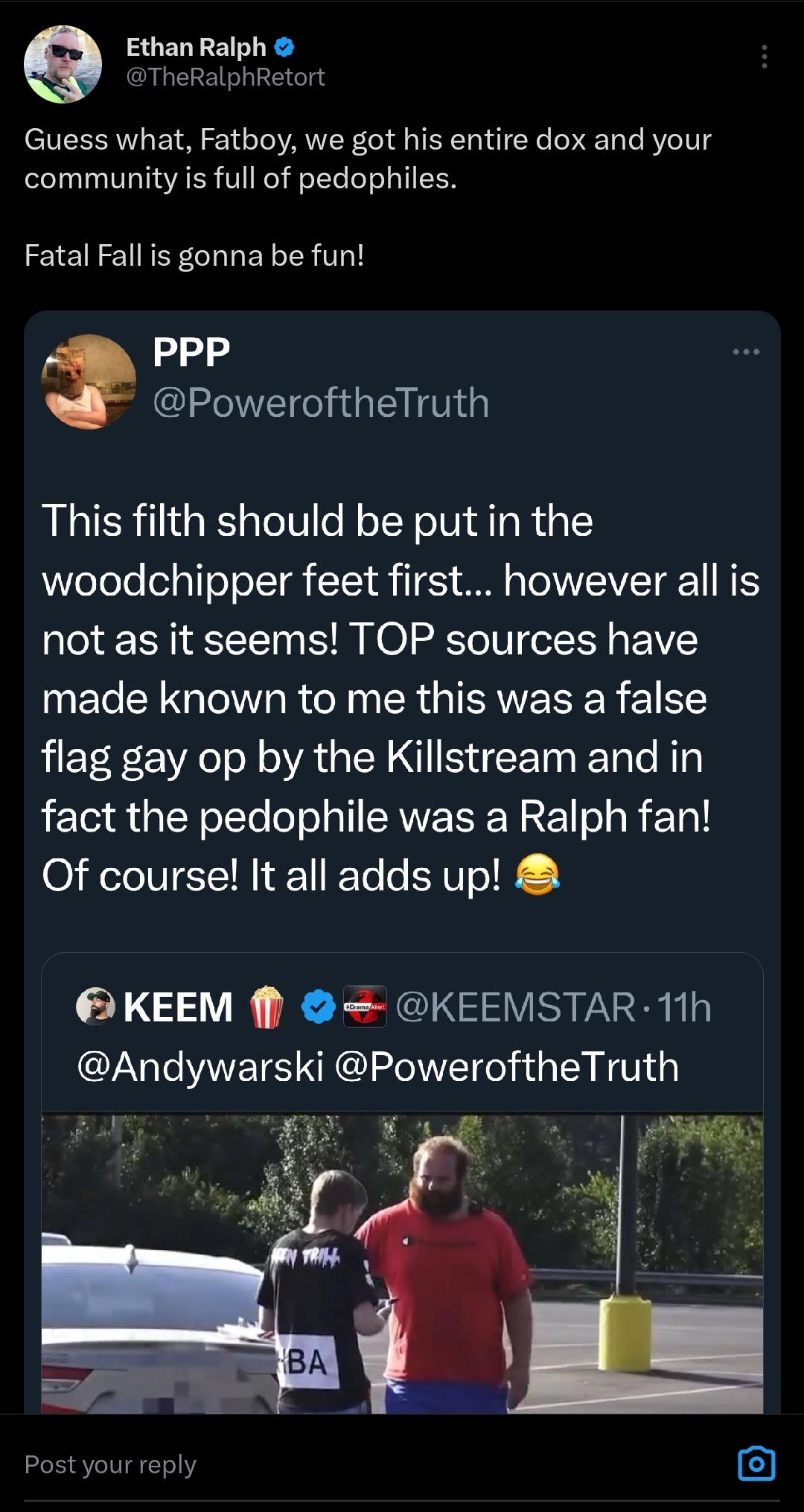Open the three-dot post options menu
Viewport: 804px width, 1512px height.
pos(764,57)
